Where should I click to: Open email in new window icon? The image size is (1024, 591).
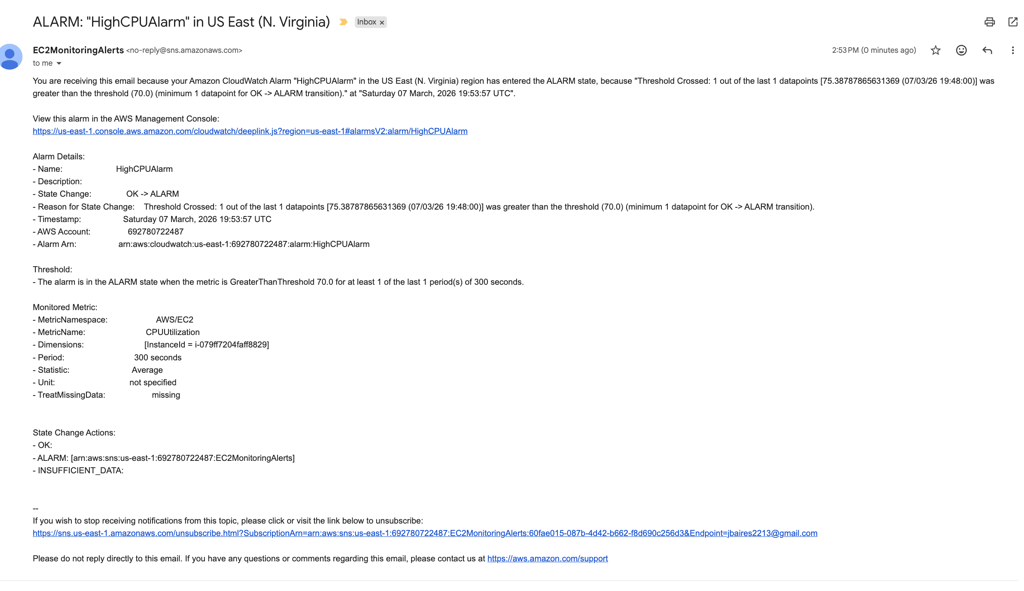(x=1012, y=22)
